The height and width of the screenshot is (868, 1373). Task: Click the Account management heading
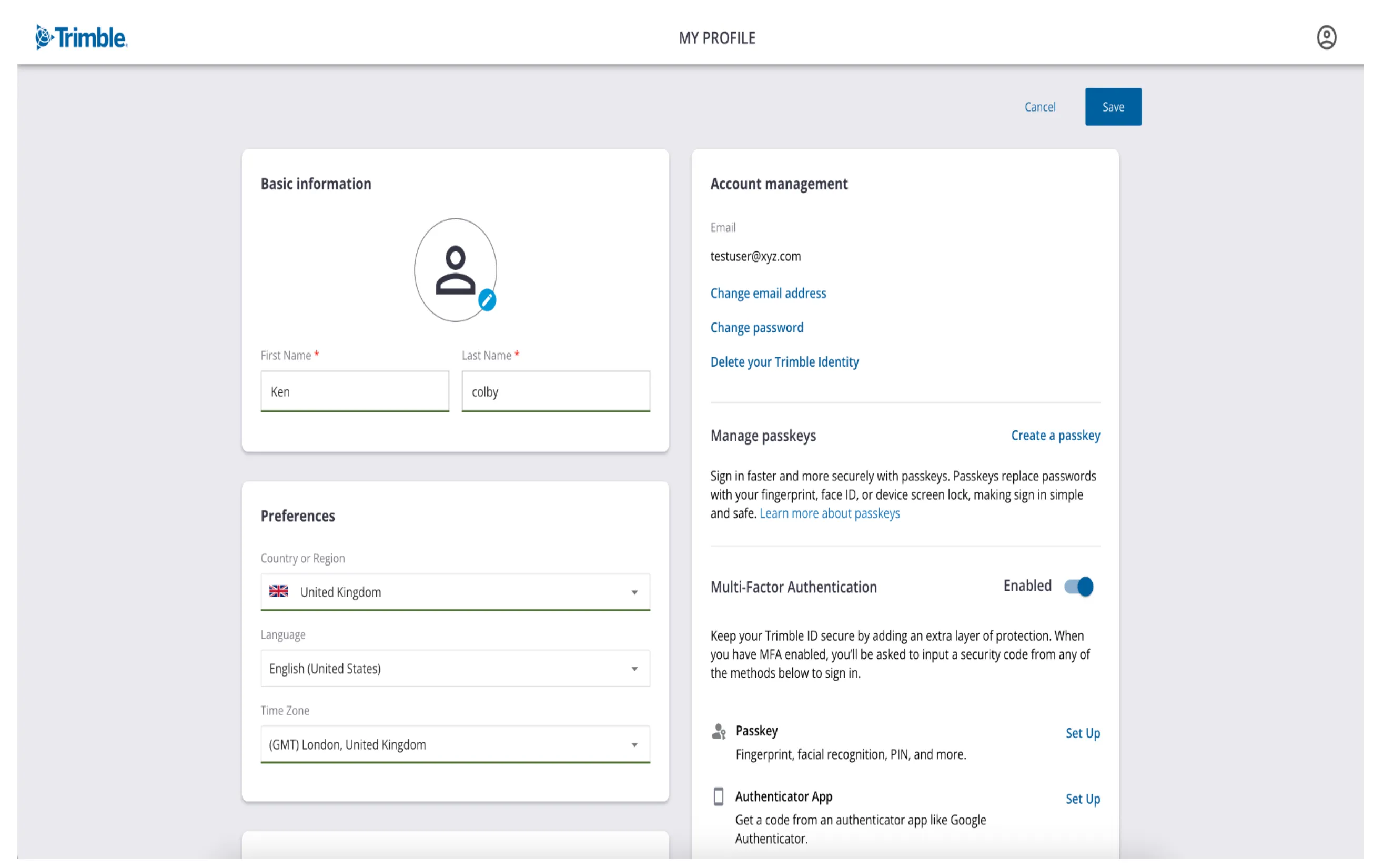click(x=779, y=184)
